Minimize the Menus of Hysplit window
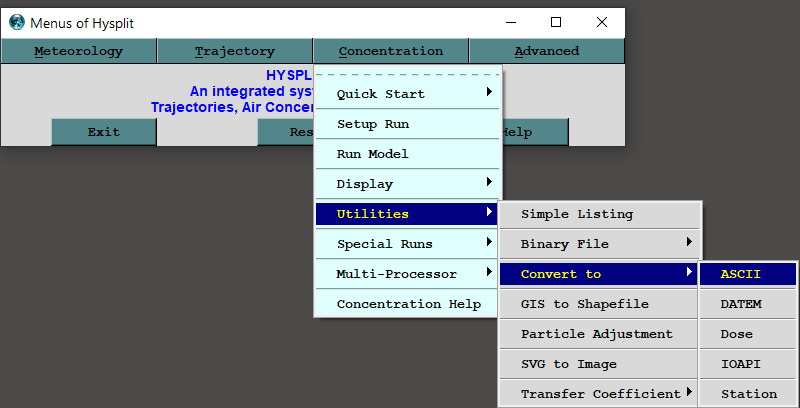The width and height of the screenshot is (800, 408). point(511,22)
